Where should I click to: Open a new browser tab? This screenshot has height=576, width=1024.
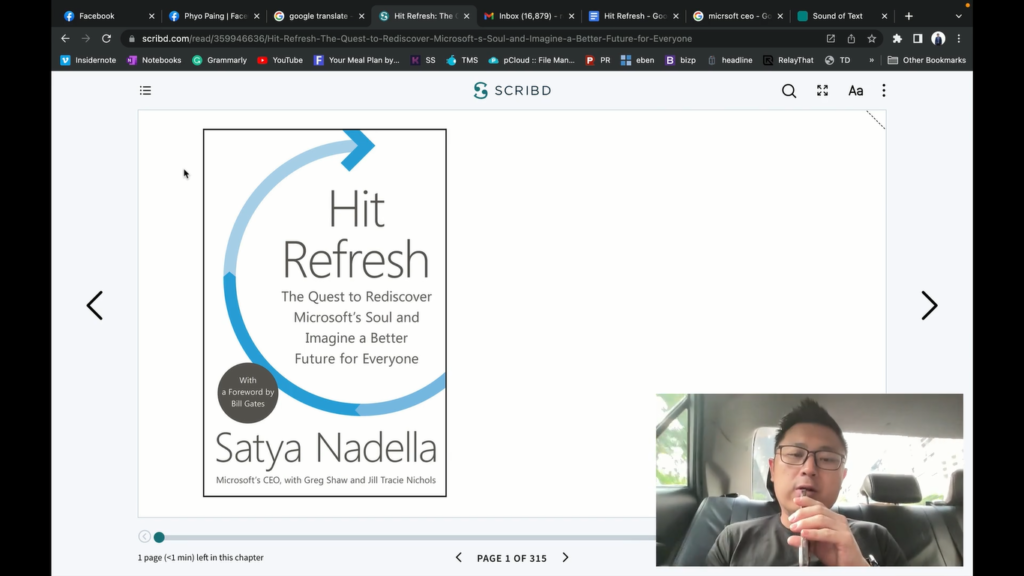pyautogui.click(x=908, y=16)
